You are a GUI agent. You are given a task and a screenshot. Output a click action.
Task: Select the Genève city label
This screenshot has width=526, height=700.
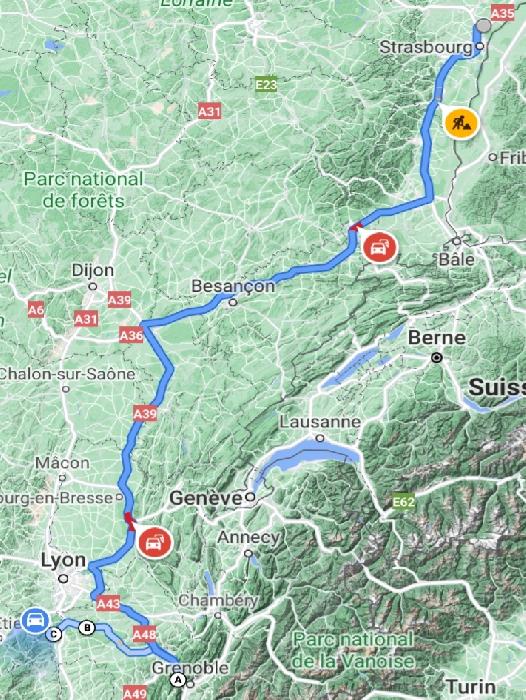tap(206, 498)
